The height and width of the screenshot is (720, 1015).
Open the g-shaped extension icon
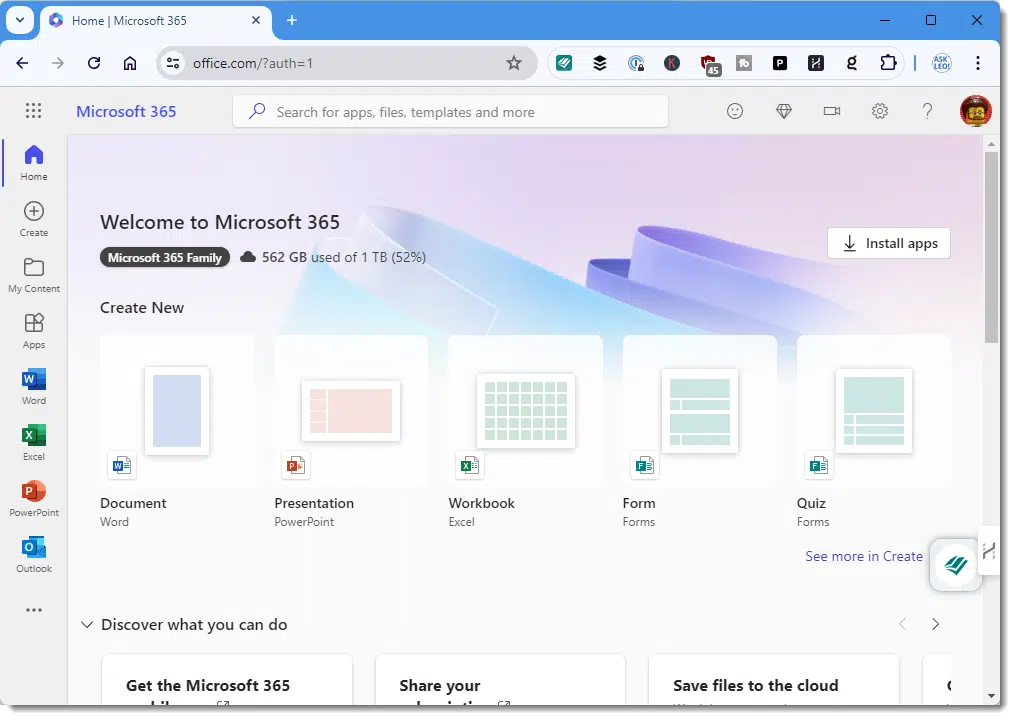coord(852,63)
